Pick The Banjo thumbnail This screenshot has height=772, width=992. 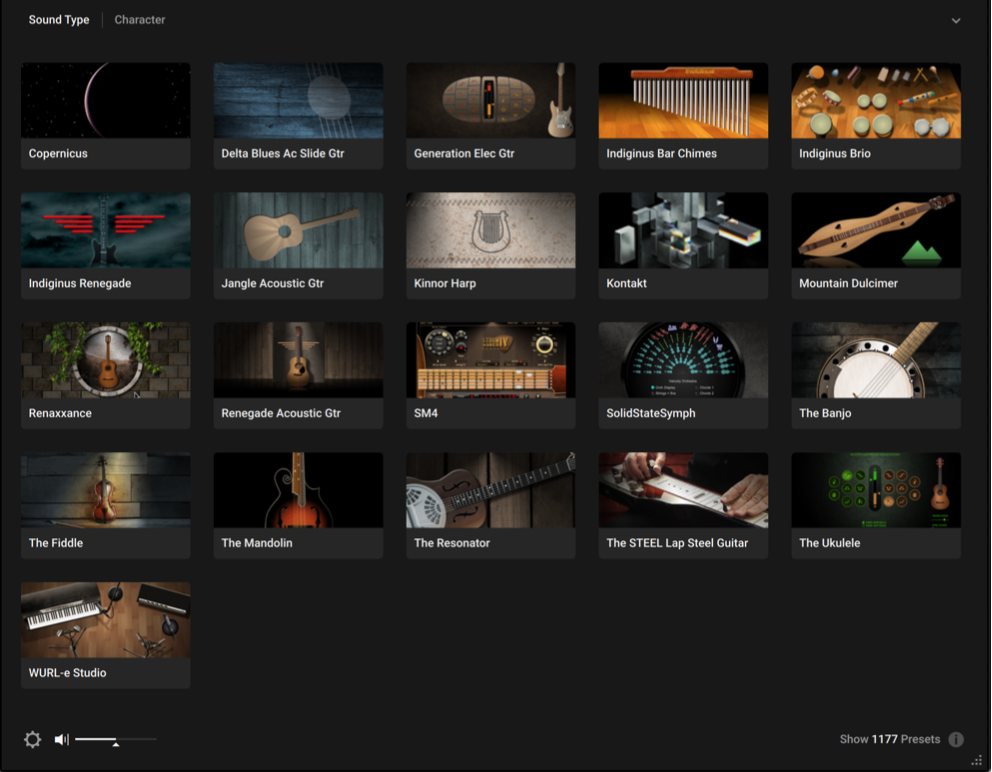coord(876,360)
